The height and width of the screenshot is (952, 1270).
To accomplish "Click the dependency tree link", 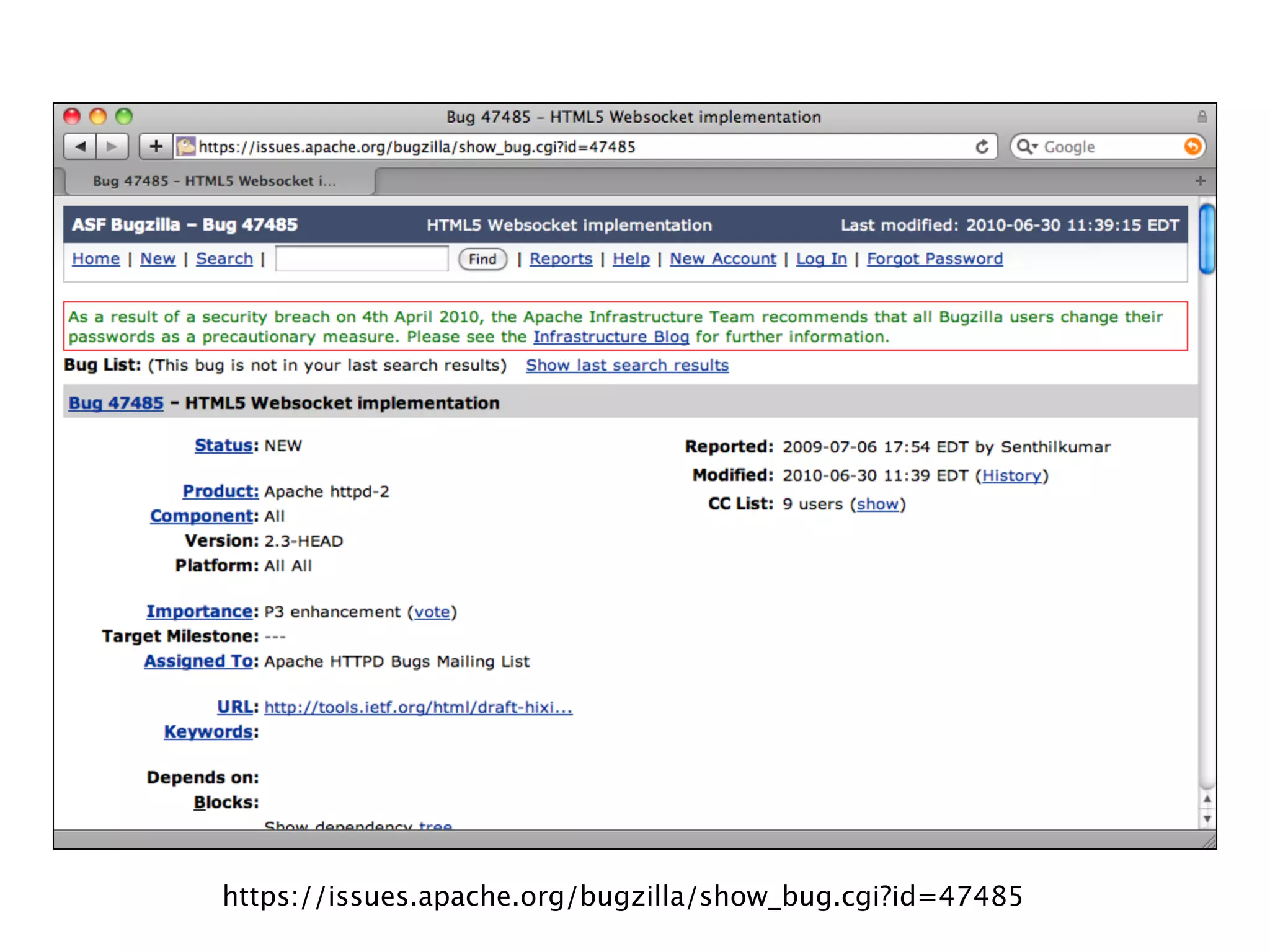I will point(435,826).
